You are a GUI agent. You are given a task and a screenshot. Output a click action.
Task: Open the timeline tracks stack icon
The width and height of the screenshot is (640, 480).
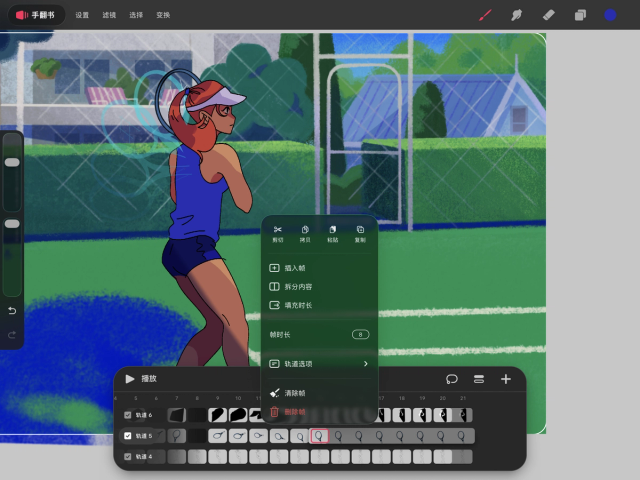(x=479, y=379)
